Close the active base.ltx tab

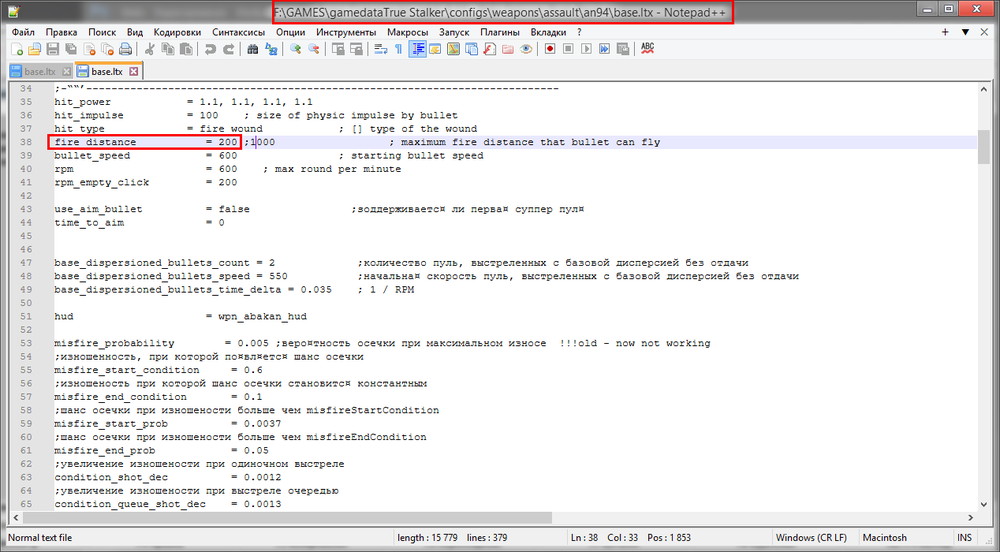[x=133, y=72]
